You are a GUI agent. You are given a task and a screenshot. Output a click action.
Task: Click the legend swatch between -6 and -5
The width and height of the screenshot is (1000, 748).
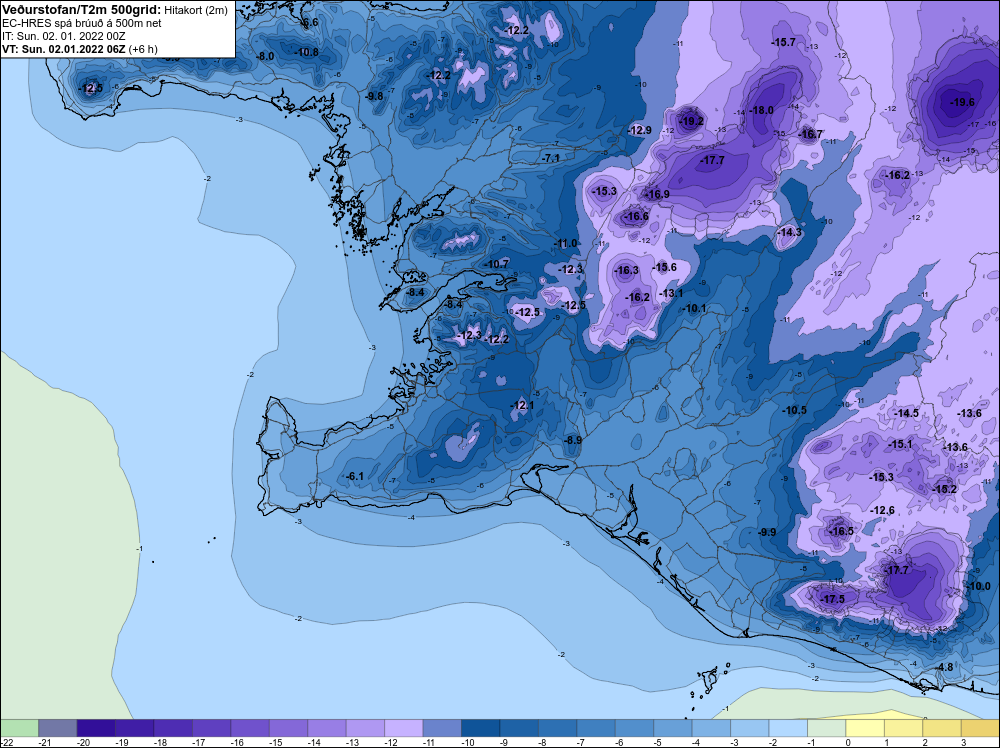pos(635,728)
